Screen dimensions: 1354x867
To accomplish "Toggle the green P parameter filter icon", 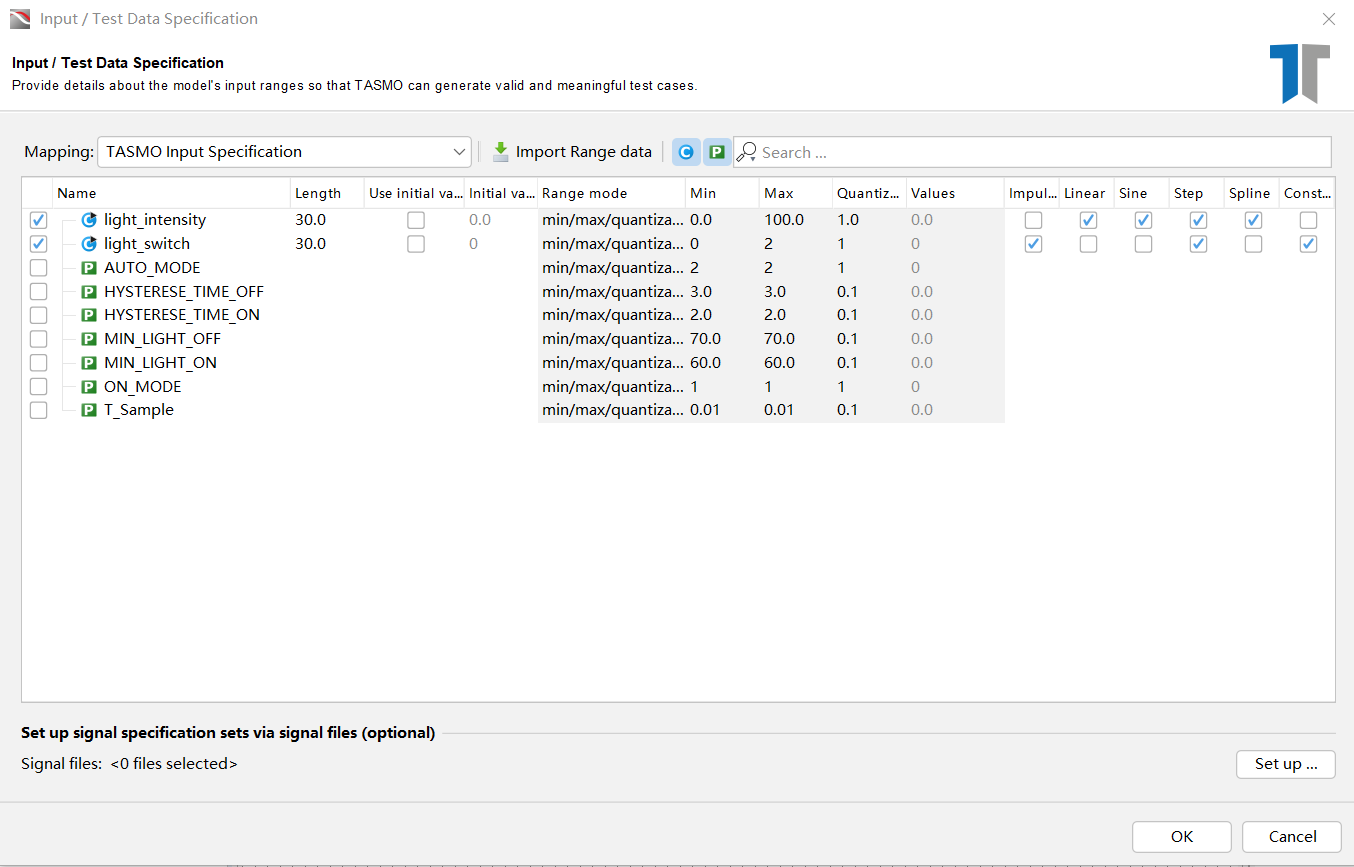I will coord(717,152).
